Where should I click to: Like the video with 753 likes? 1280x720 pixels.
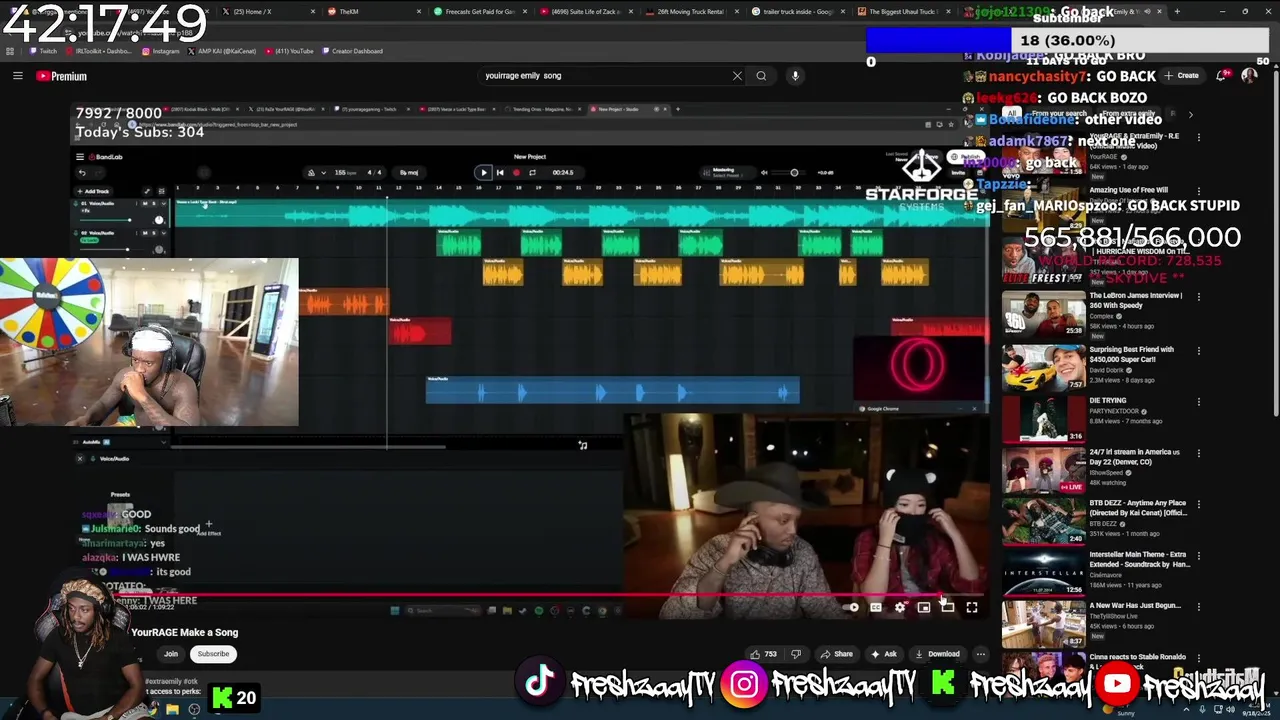tap(763, 654)
